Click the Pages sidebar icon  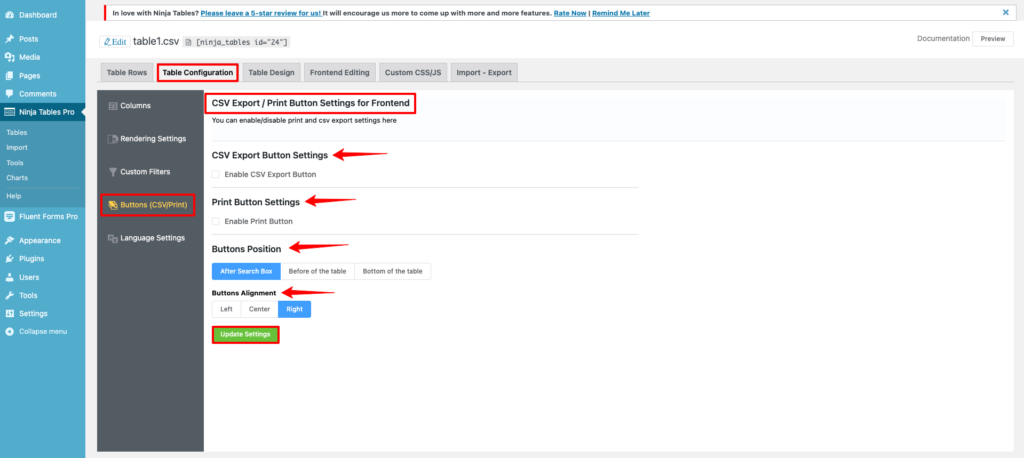[10, 76]
